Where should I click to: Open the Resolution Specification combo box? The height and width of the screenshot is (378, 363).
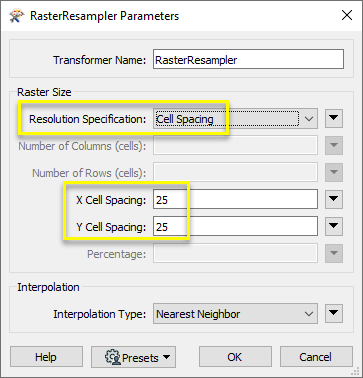coord(235,119)
